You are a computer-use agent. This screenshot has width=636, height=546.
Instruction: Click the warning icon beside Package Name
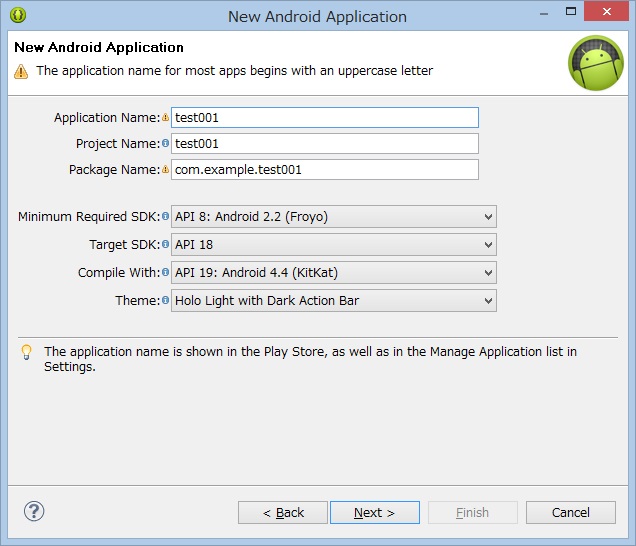(165, 169)
